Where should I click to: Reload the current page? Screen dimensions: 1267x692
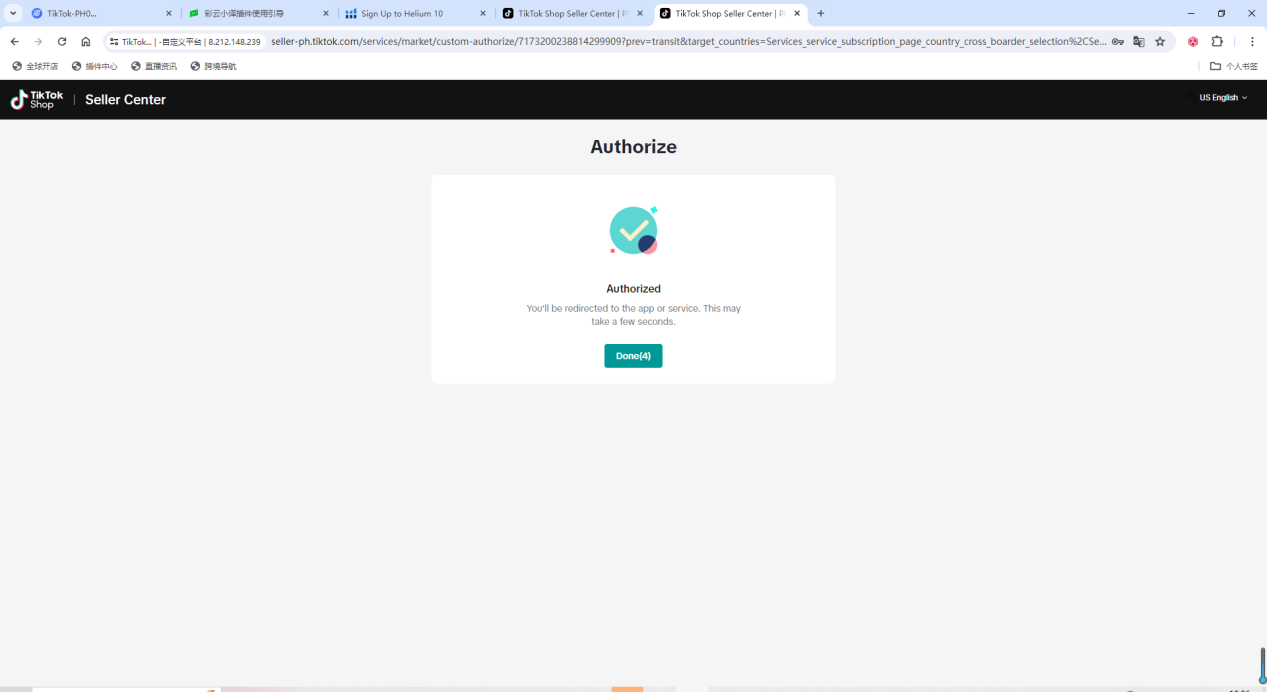point(62,42)
